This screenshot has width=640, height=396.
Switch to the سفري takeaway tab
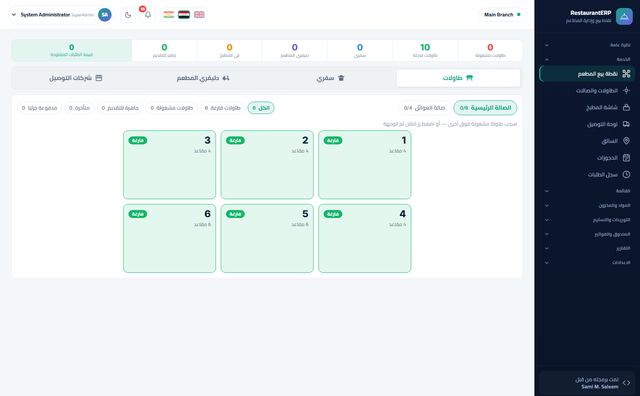(x=330, y=78)
